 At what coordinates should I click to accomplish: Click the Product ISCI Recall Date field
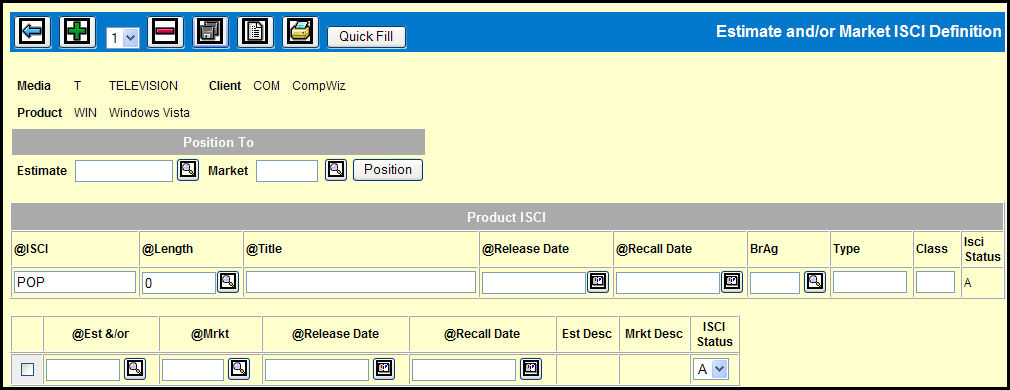click(x=668, y=282)
